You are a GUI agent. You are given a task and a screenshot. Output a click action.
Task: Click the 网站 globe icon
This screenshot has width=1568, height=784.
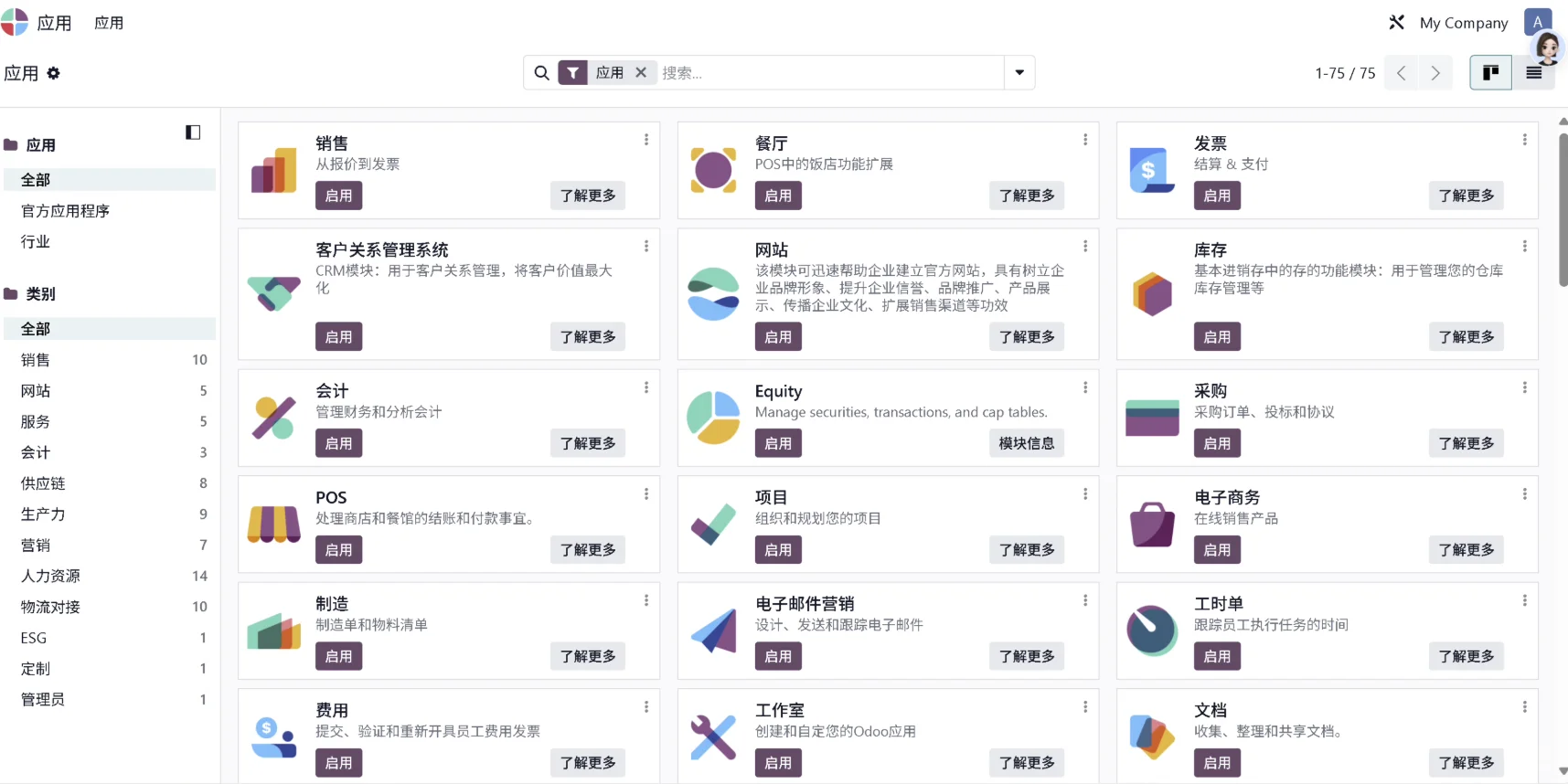(x=713, y=293)
